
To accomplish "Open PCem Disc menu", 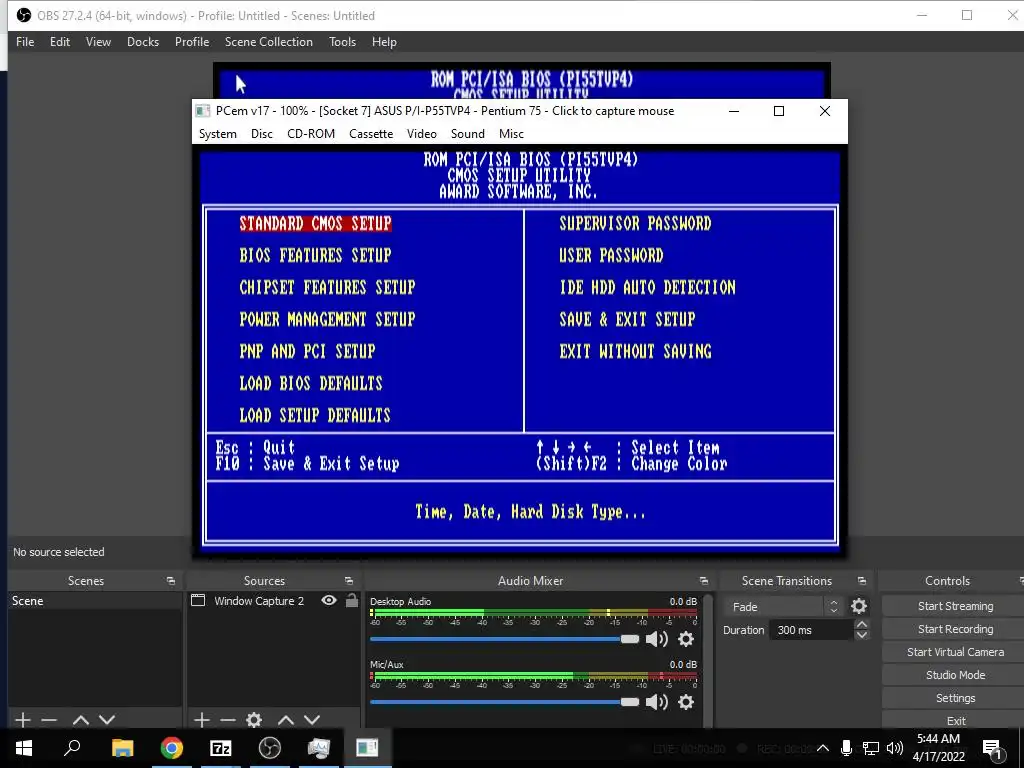I will tap(262, 134).
